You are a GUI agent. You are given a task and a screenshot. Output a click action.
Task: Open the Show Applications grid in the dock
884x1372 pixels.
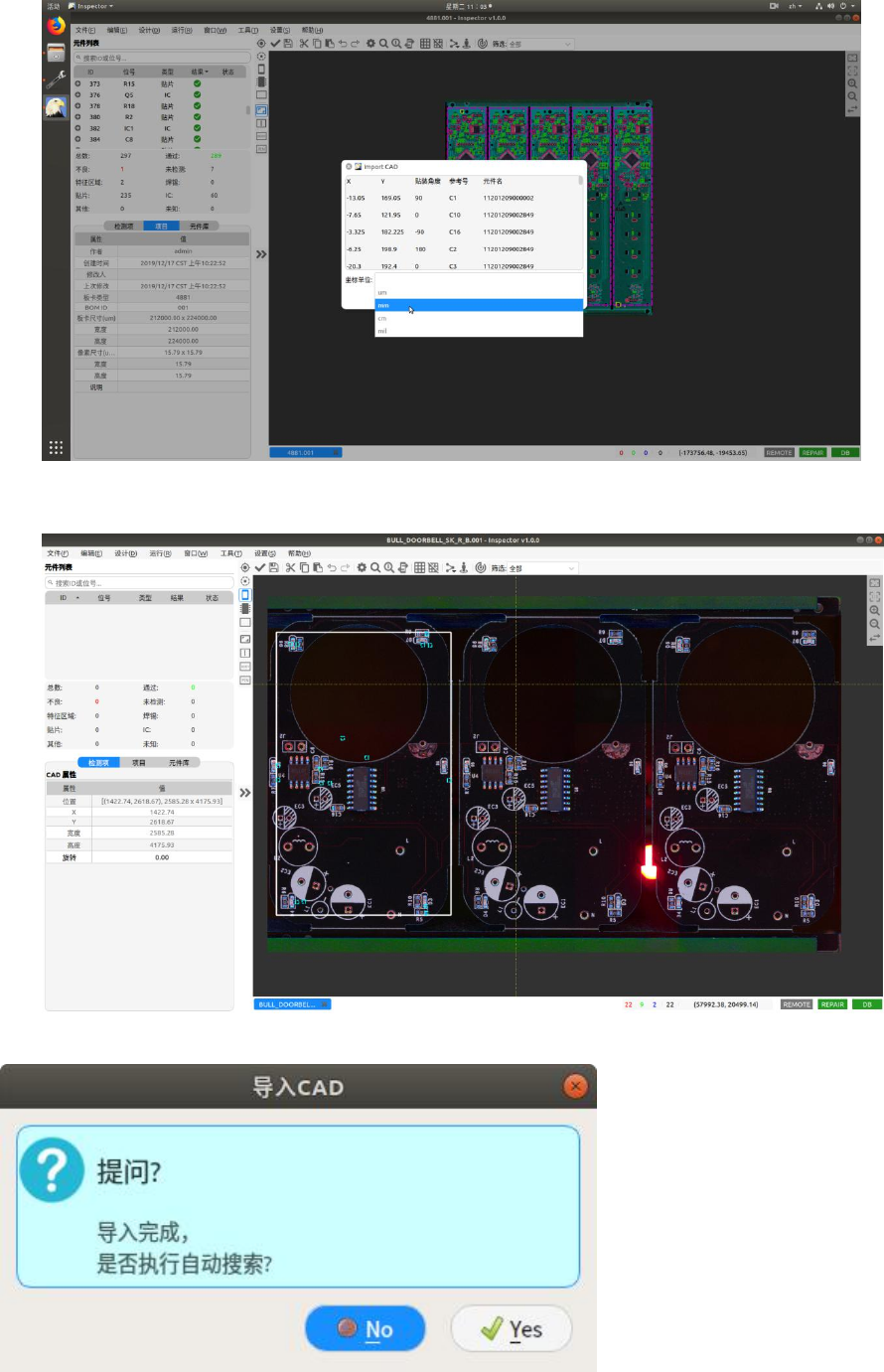point(56,448)
